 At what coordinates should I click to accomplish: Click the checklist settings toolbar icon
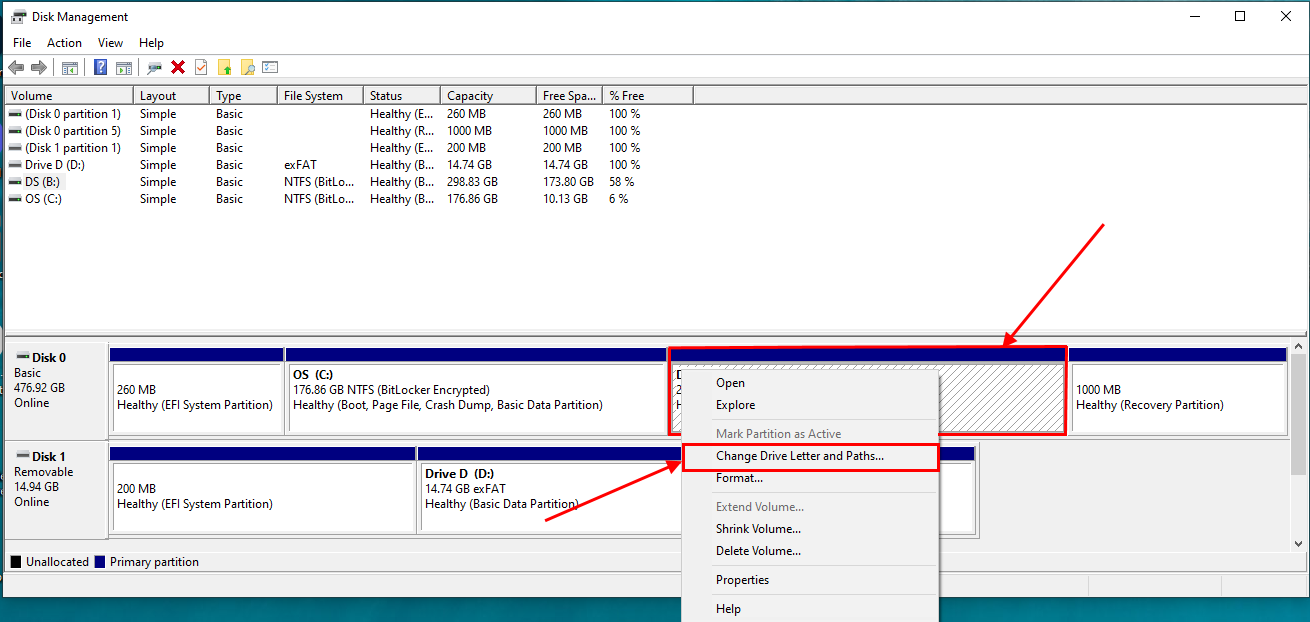pos(270,67)
